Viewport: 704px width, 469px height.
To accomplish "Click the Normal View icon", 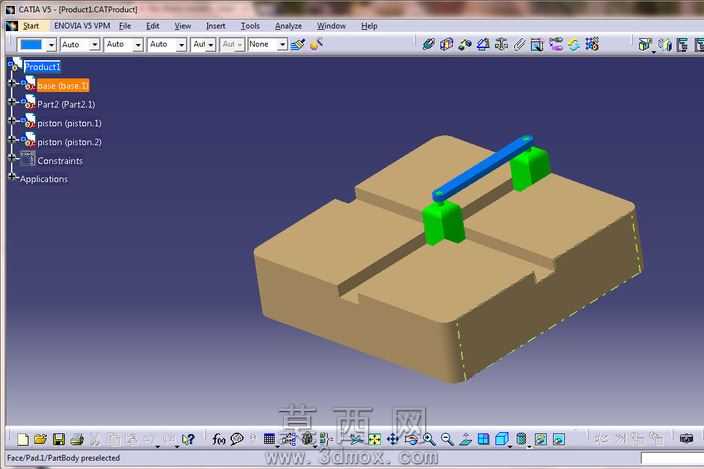I will click(x=465, y=439).
